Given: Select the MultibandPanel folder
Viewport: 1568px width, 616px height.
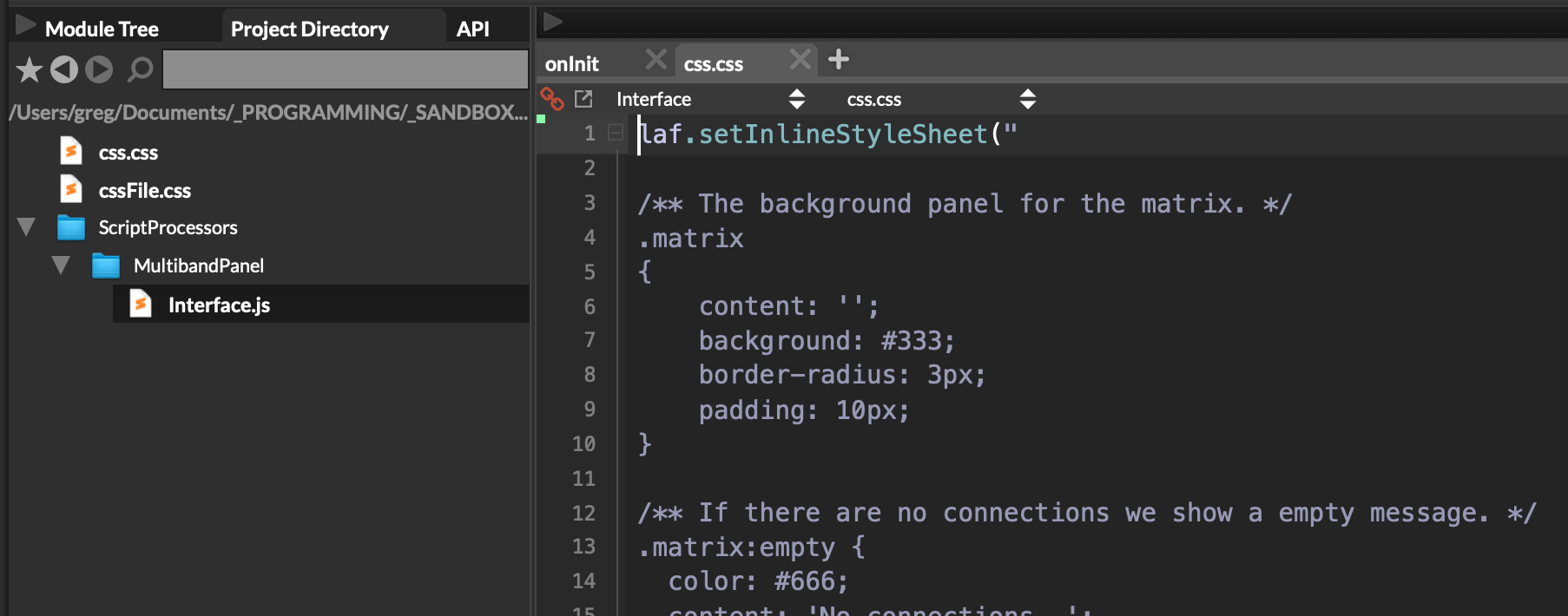Looking at the screenshot, I should click(x=199, y=265).
